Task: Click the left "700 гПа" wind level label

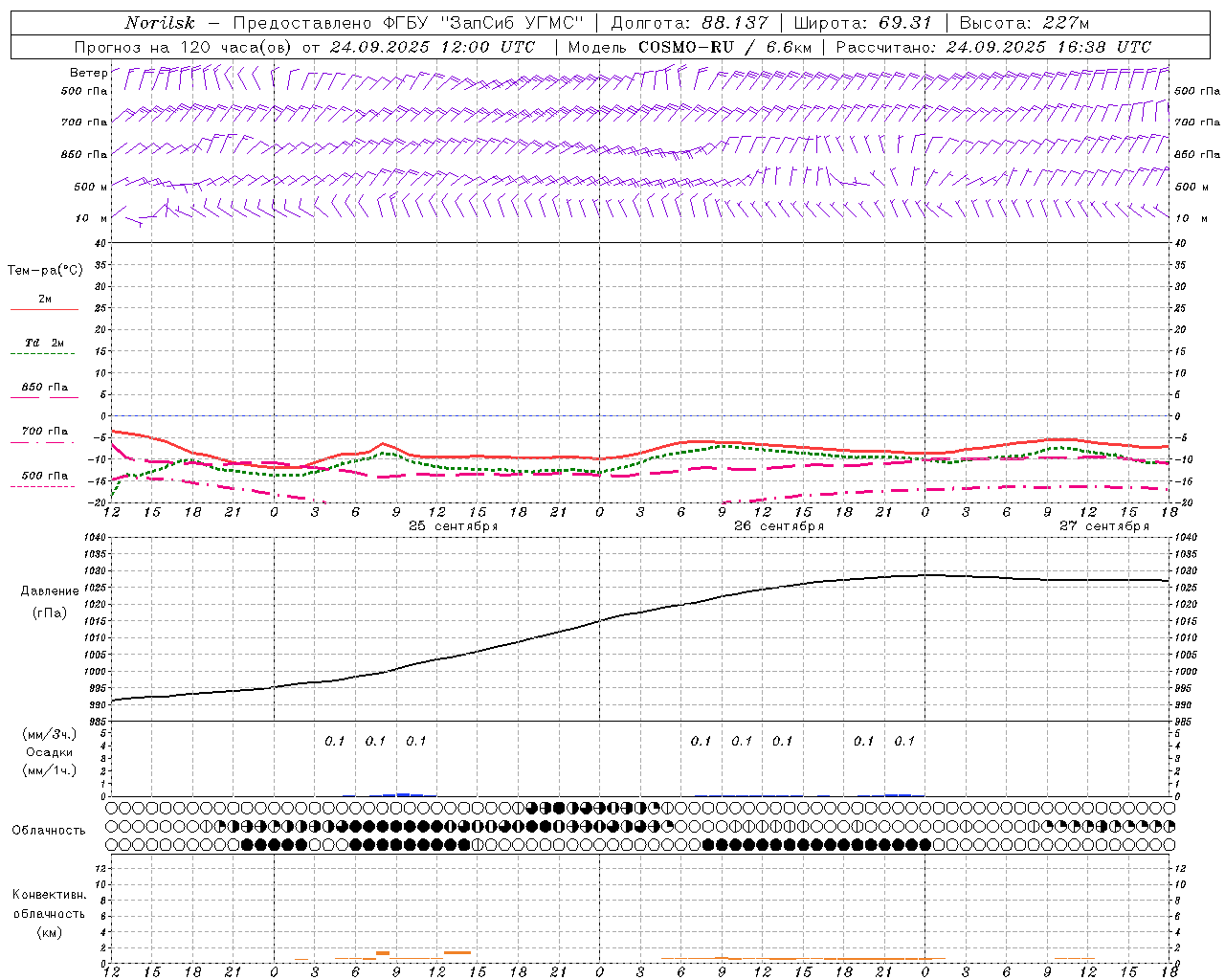Action: pyautogui.click(x=83, y=122)
